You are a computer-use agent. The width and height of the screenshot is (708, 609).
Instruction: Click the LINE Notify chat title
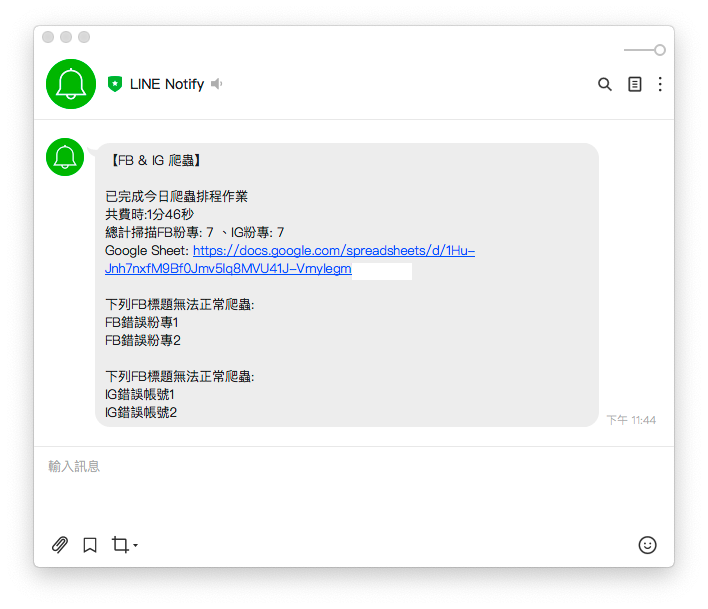[x=167, y=84]
